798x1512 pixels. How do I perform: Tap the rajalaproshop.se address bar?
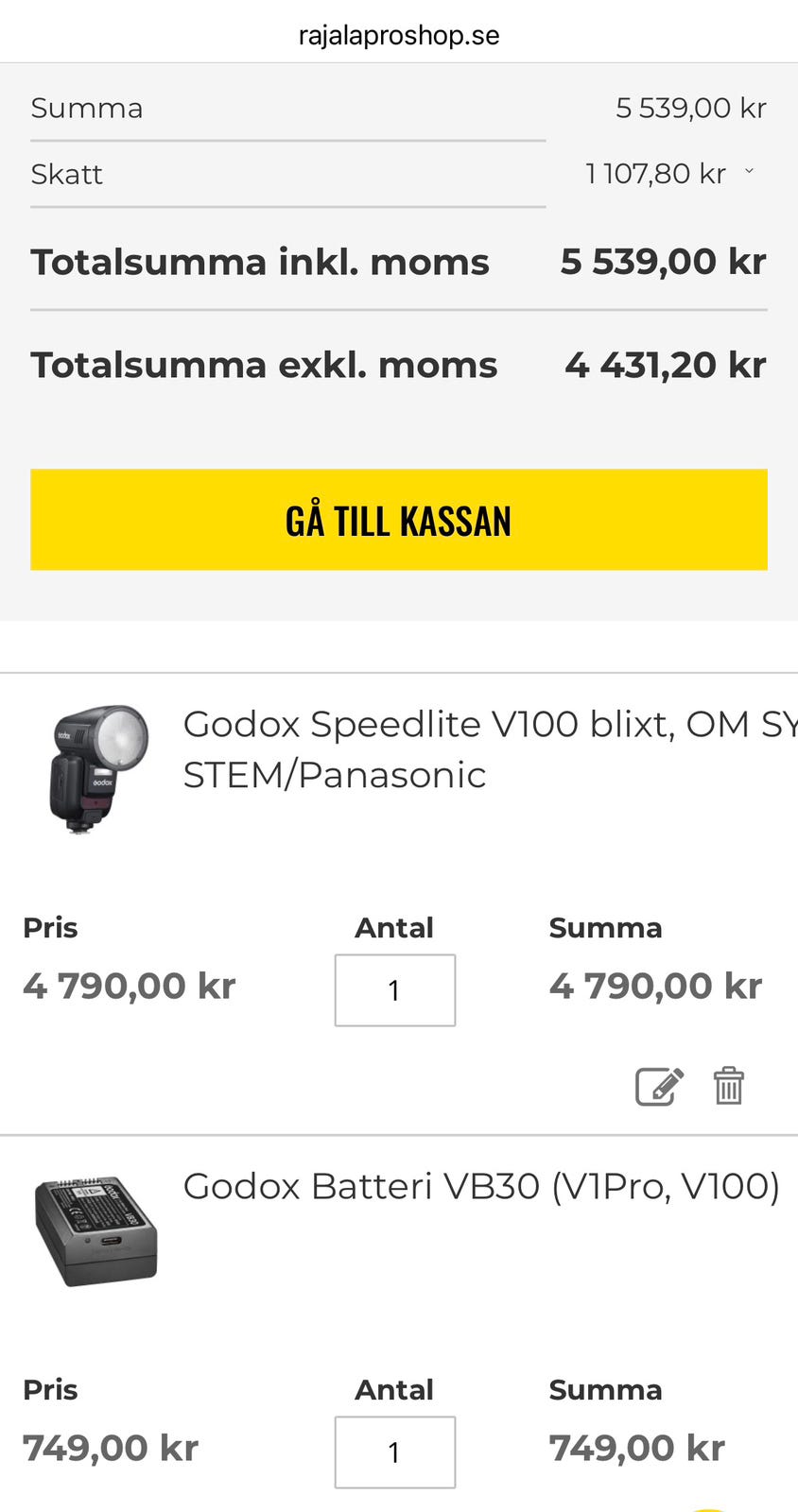(399, 36)
